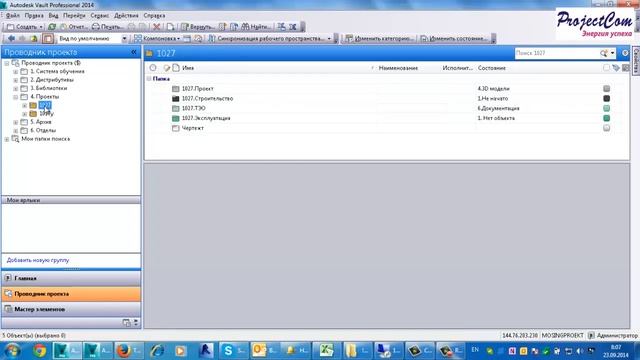Click Skype icon in taskbar
Screen dimensions: 640x360
coord(228,351)
